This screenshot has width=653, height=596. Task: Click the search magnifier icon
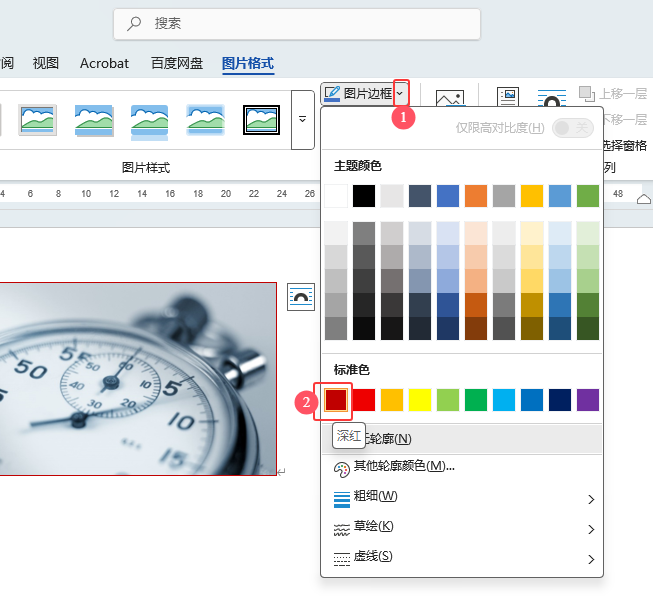point(134,24)
